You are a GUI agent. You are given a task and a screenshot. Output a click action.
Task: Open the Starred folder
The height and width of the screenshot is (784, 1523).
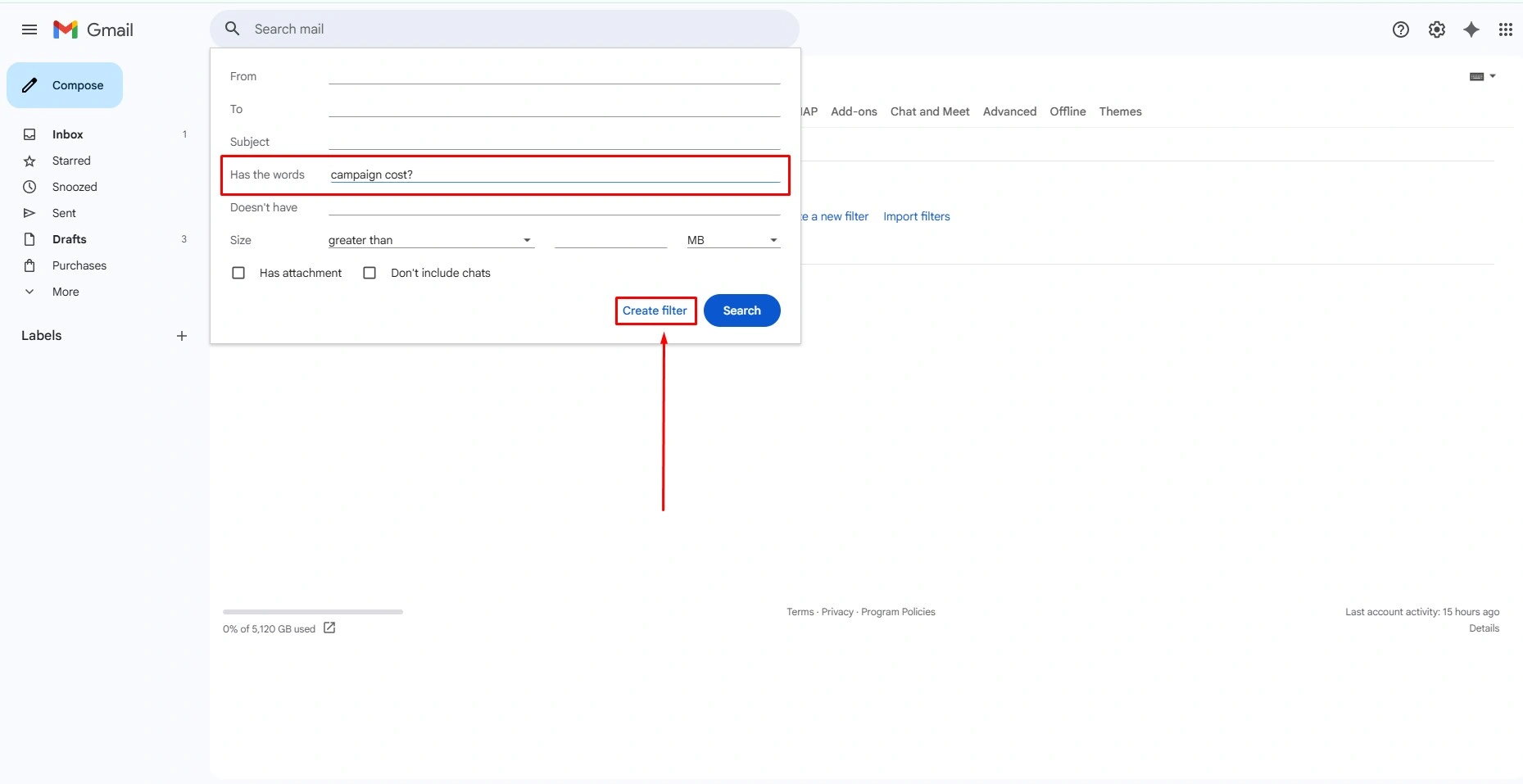pyautogui.click(x=71, y=161)
